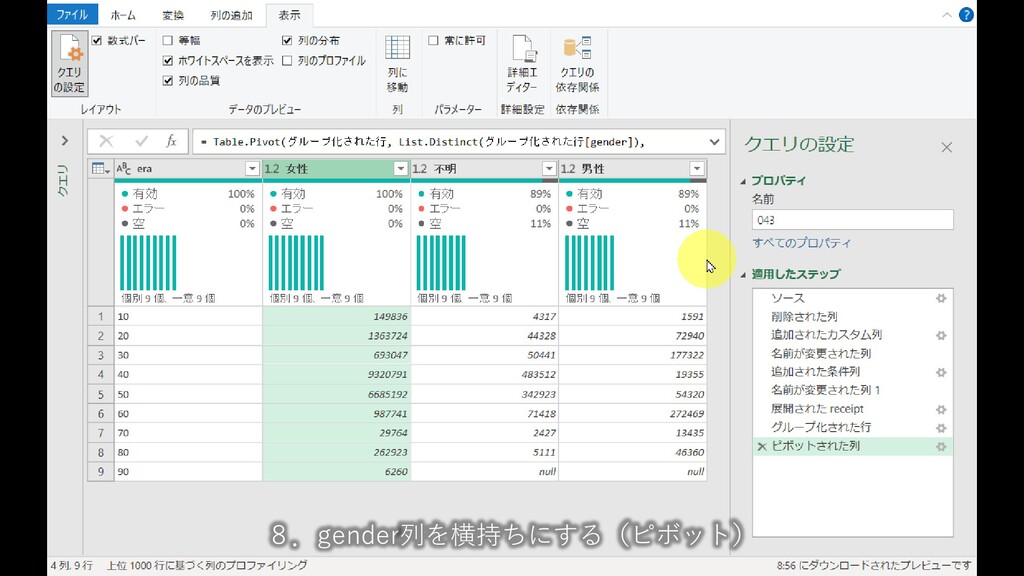Open gear settings for ソース step
The image size is (1024, 576).
click(x=941, y=298)
